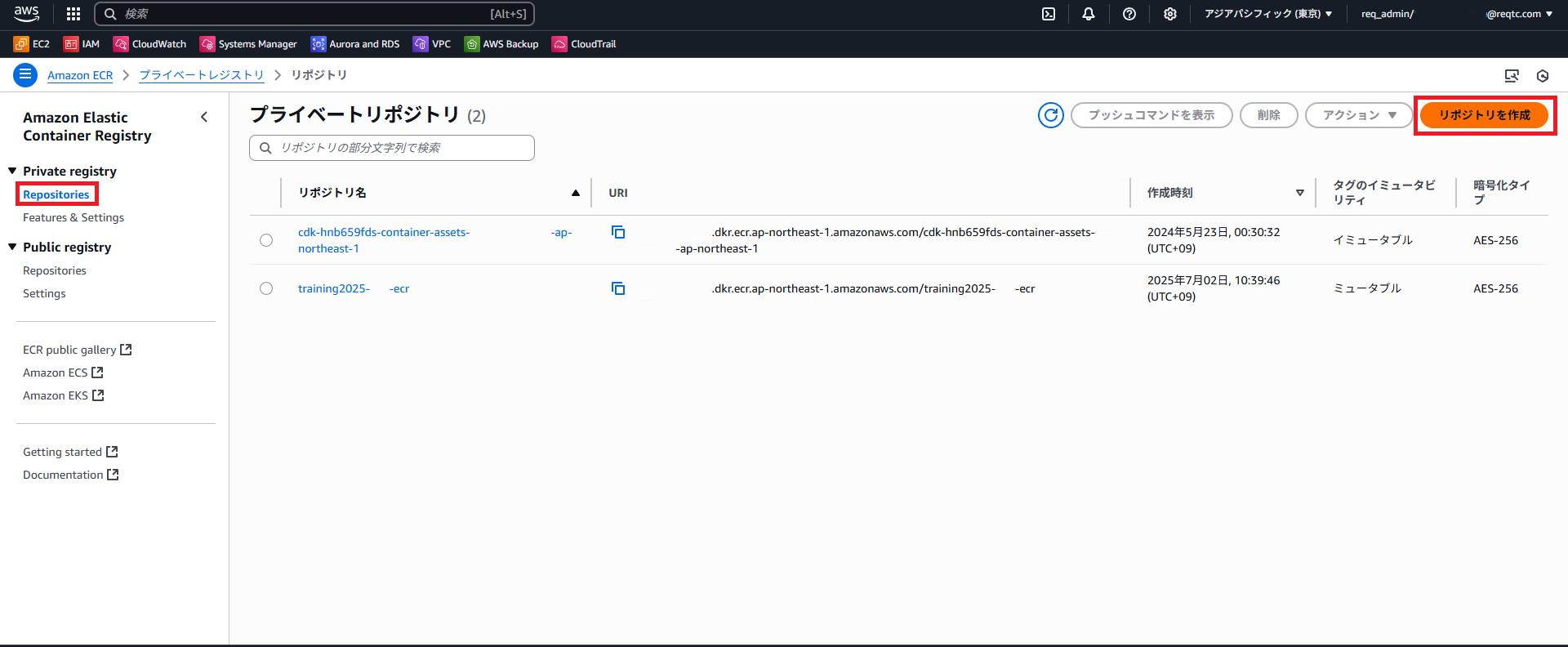1568x647 pixels.
Task: Open the notifications bell
Action: 1089,14
